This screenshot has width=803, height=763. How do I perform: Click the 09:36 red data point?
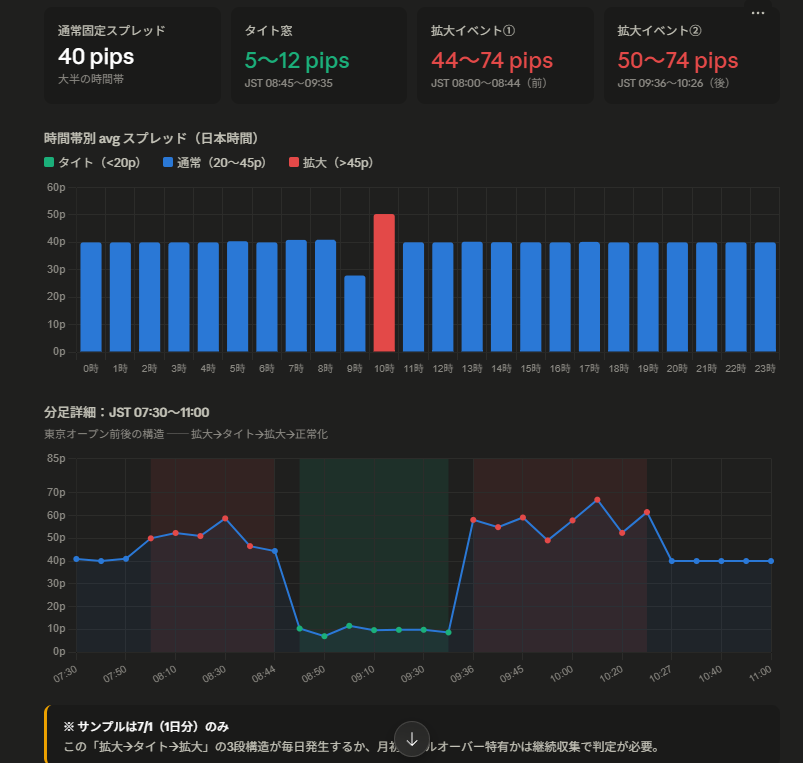tap(473, 520)
